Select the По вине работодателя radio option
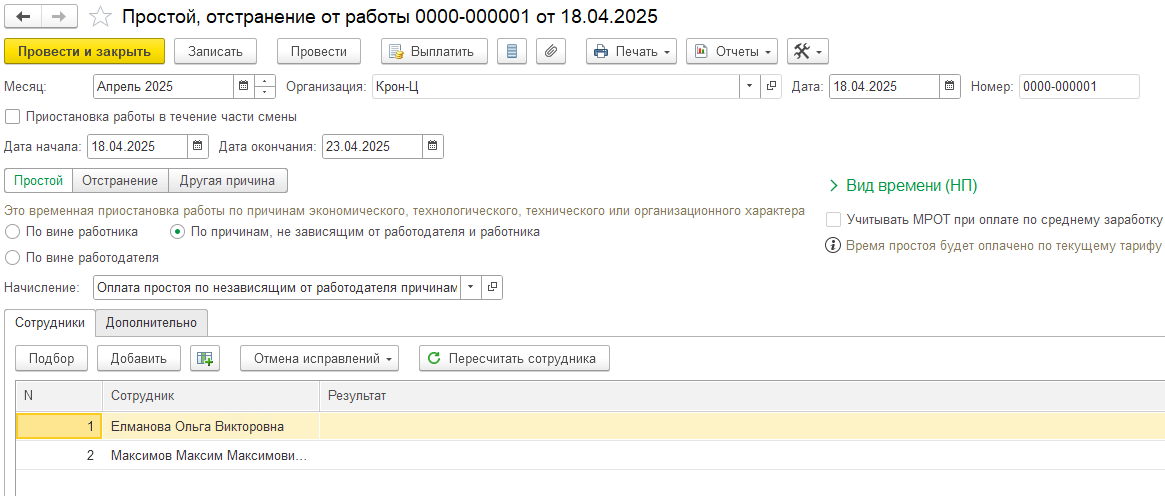1165x496 pixels. [12, 258]
